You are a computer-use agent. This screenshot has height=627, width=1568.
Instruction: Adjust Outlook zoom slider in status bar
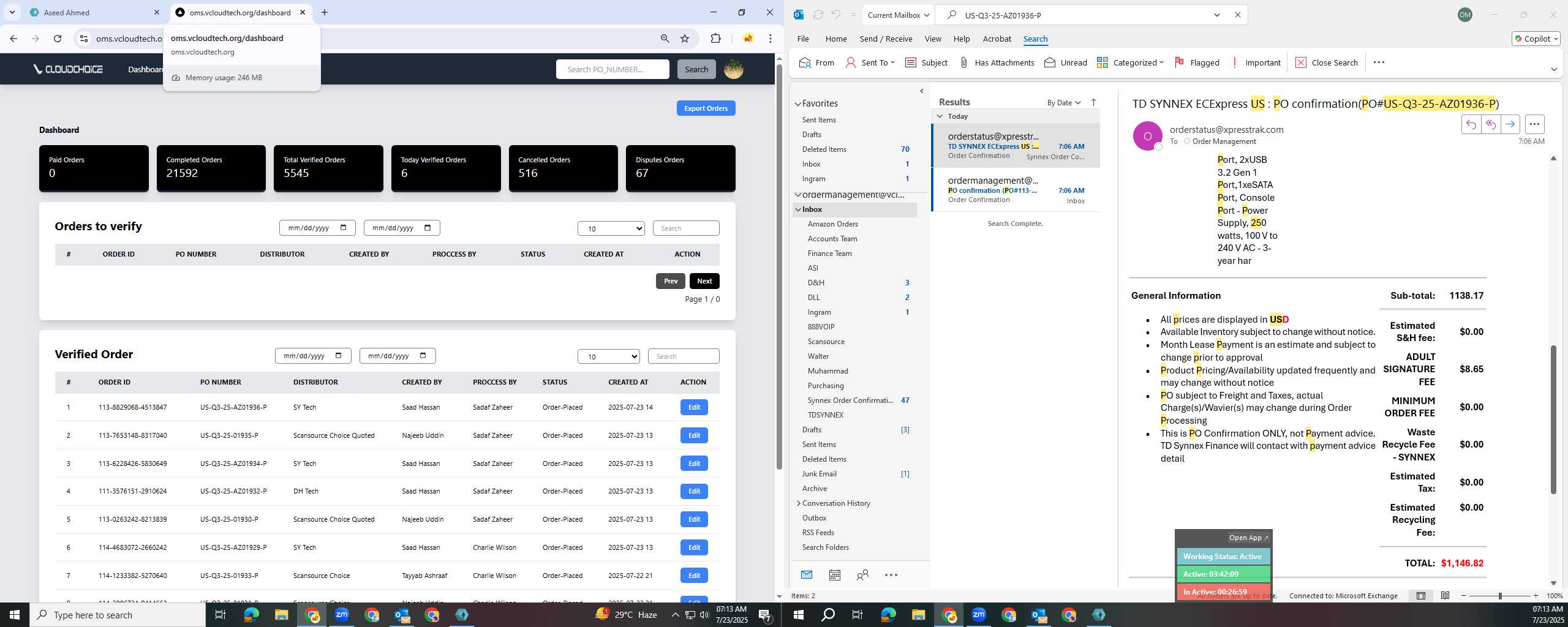(1499, 596)
